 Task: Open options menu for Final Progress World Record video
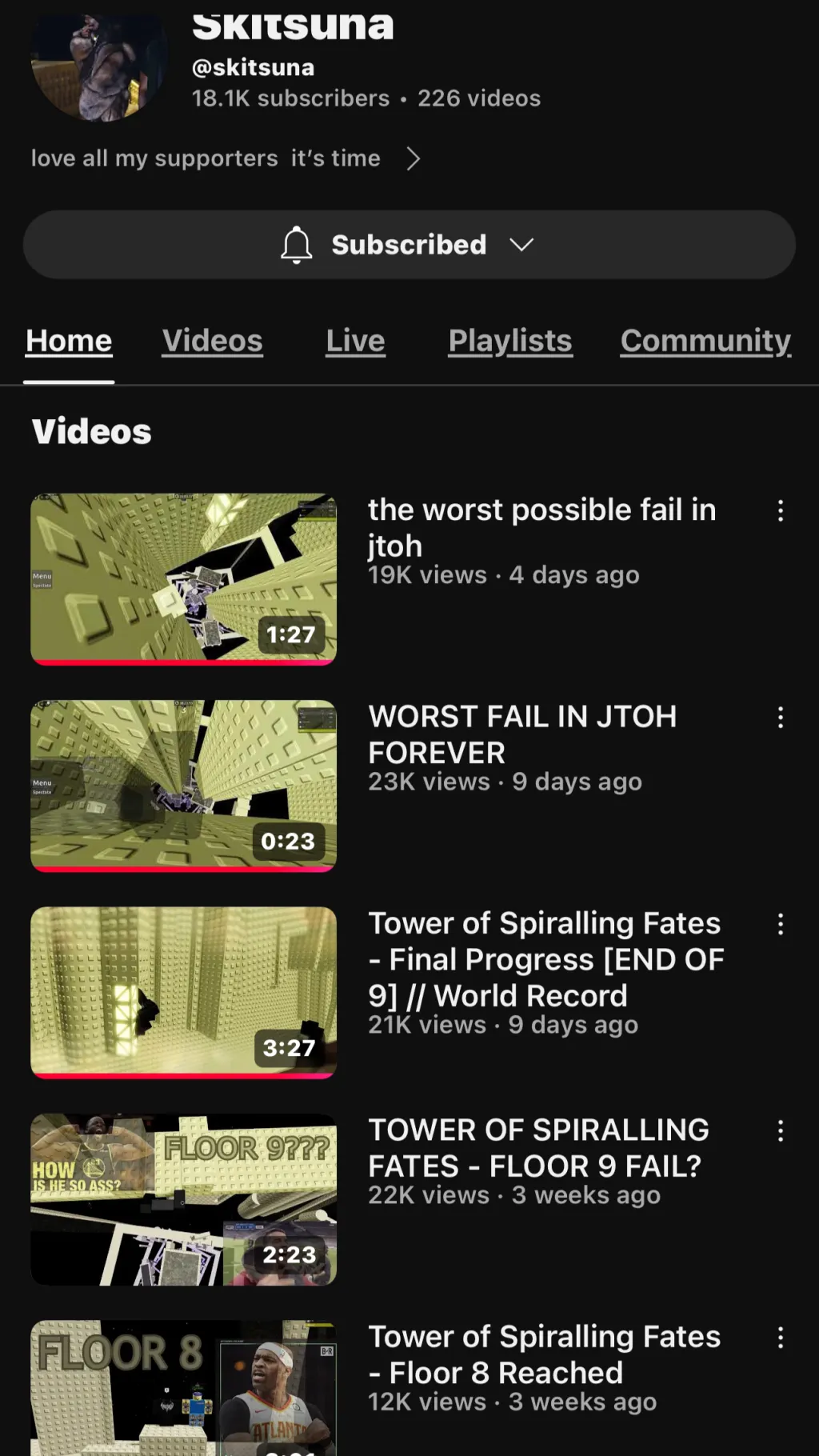pos(781,924)
